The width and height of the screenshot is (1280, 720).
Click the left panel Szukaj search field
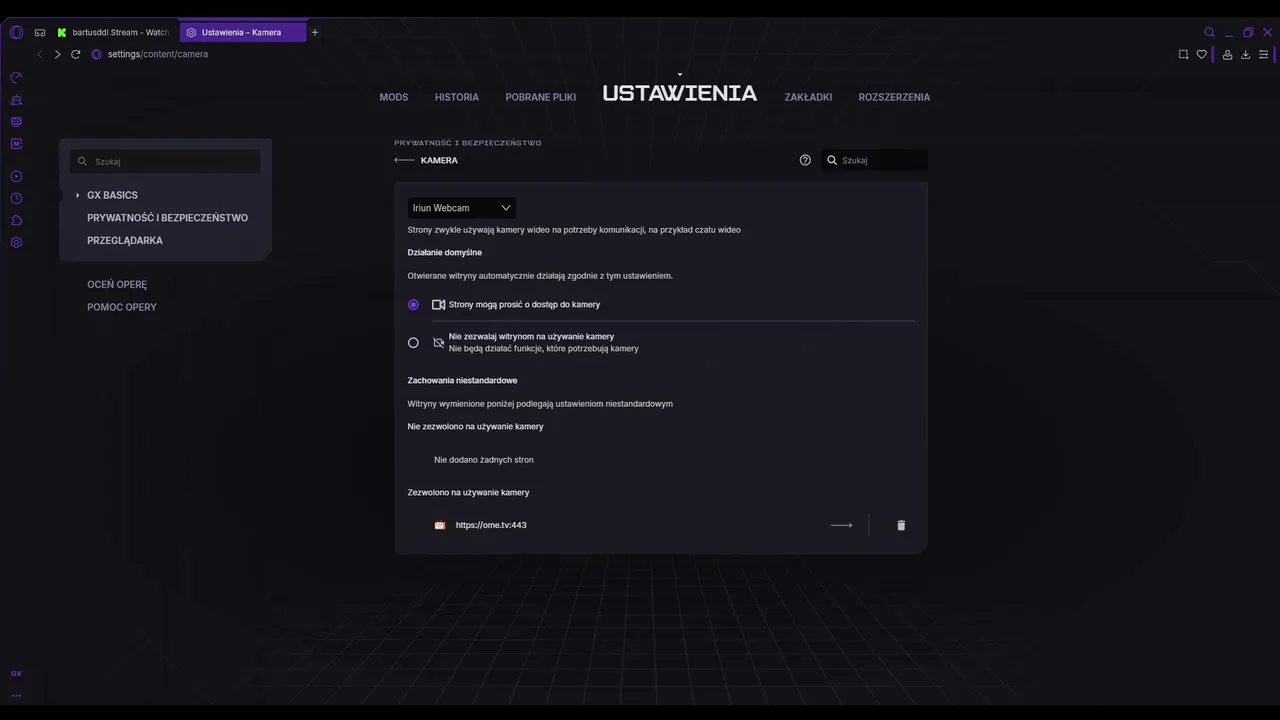(x=165, y=161)
